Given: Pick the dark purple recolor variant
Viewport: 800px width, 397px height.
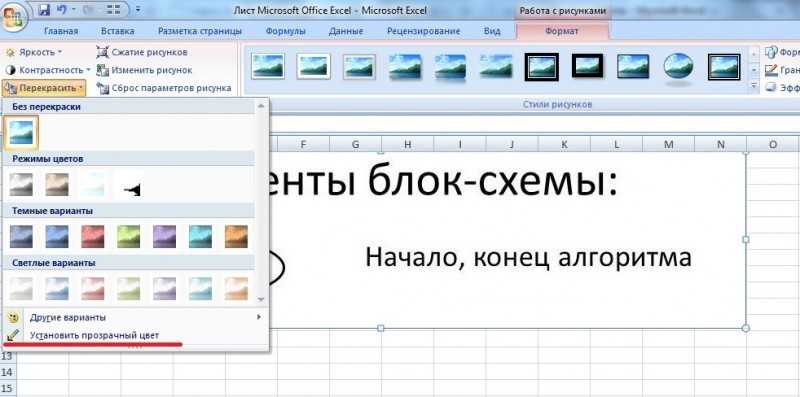Looking at the screenshot, I should pyautogui.click(x=164, y=236).
